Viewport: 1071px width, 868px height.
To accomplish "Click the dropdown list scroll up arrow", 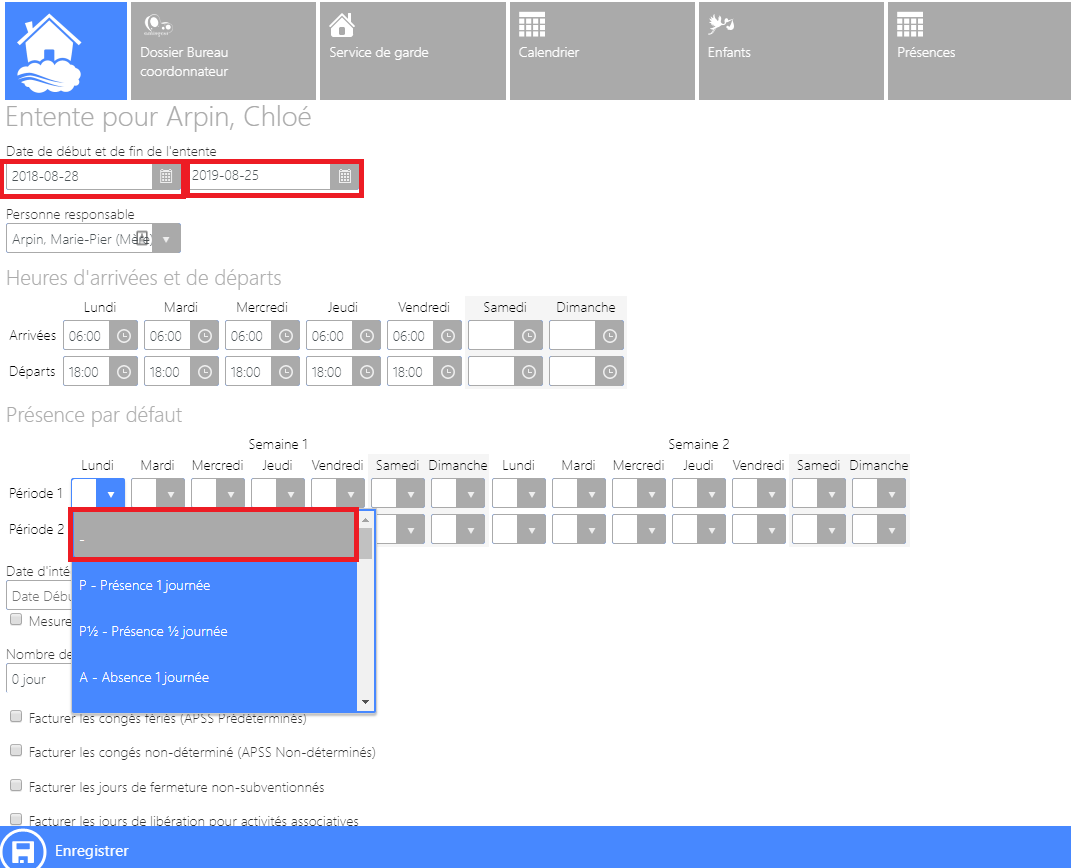I will (365, 520).
